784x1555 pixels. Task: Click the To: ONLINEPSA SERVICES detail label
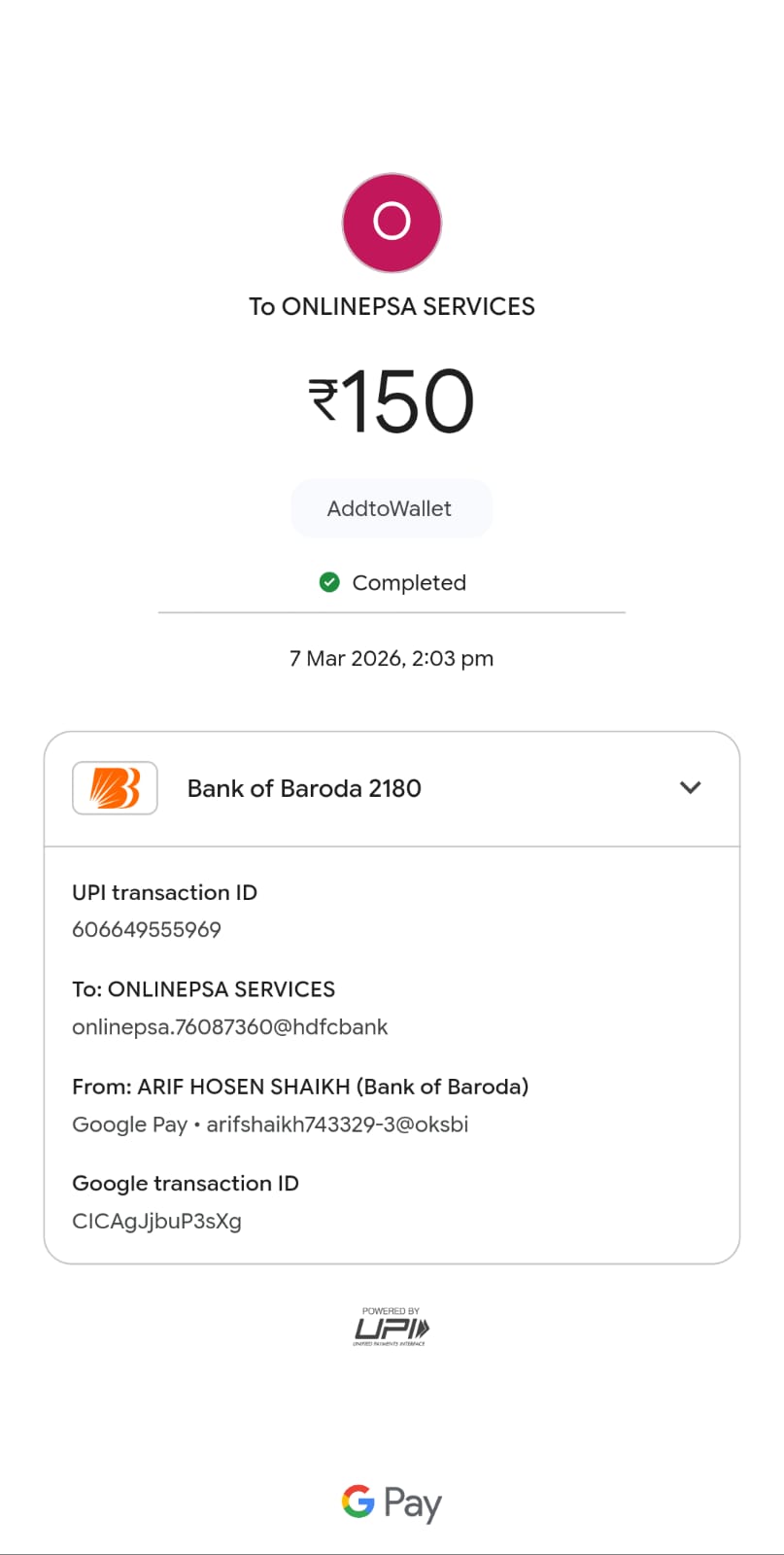coord(203,989)
